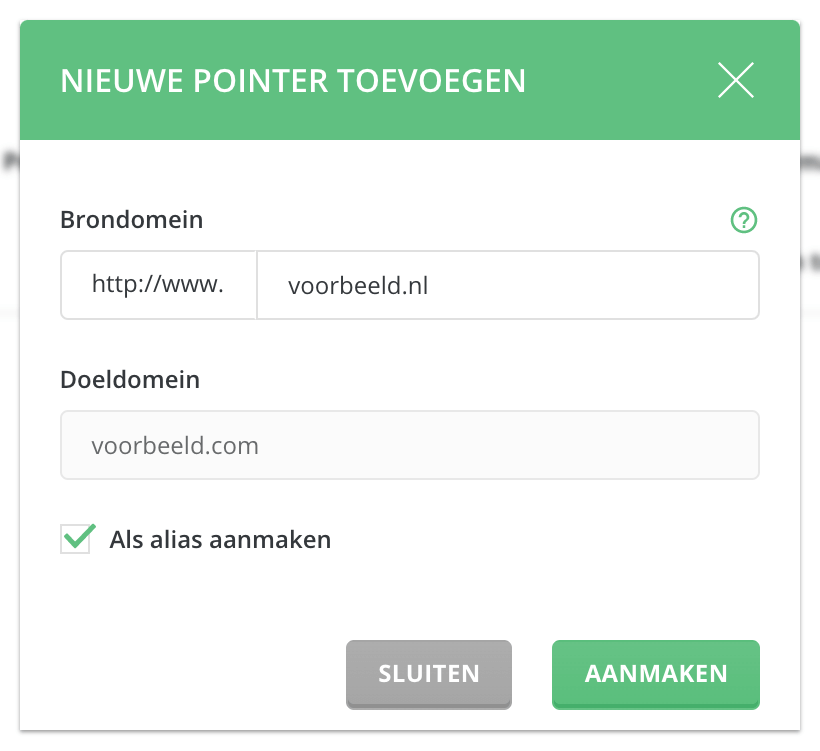Click the close icon in the green header
Image resolution: width=820 pixels, height=751 pixels.
point(735,81)
